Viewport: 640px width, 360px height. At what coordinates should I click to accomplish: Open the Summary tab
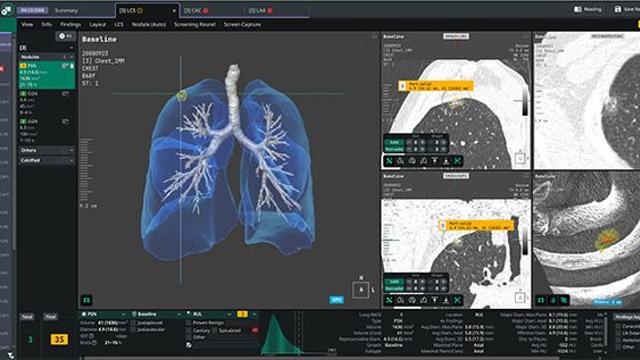pos(66,10)
